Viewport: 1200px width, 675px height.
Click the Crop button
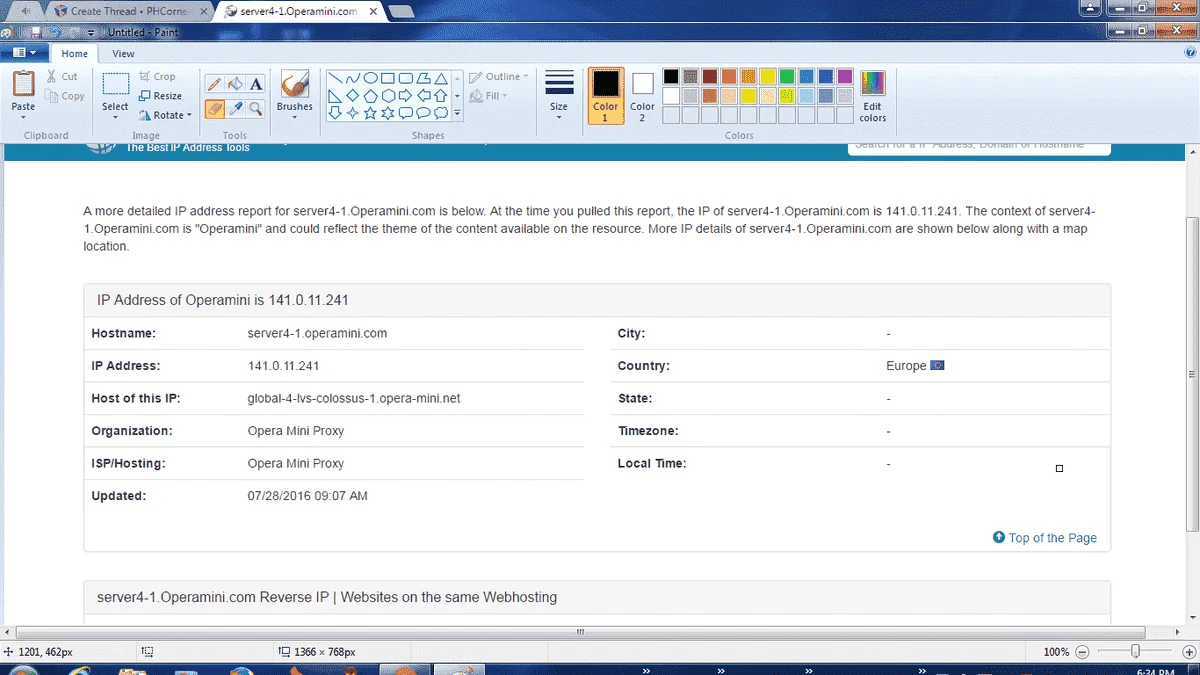157,77
